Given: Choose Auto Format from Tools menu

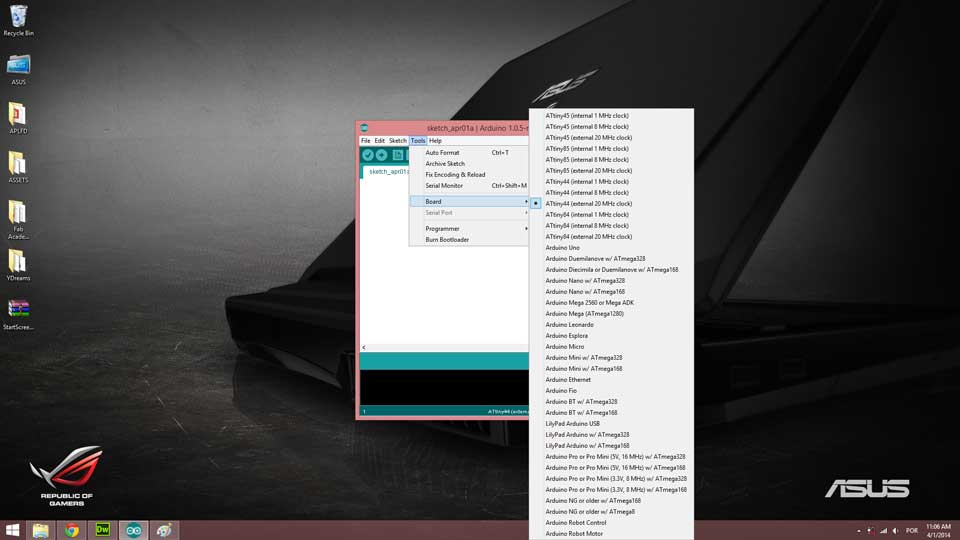Looking at the screenshot, I should click(x=468, y=152).
